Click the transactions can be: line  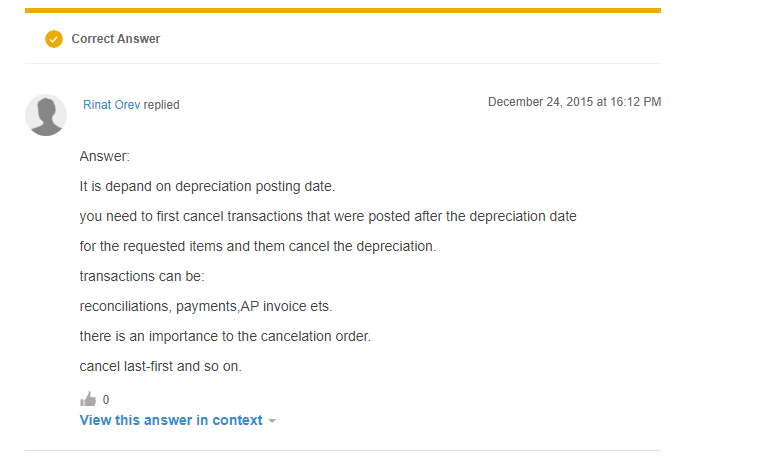142,276
